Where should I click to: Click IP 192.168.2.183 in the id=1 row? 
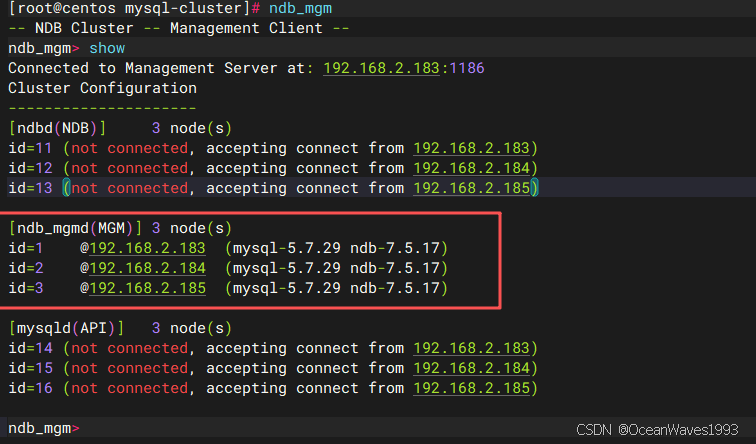148,248
